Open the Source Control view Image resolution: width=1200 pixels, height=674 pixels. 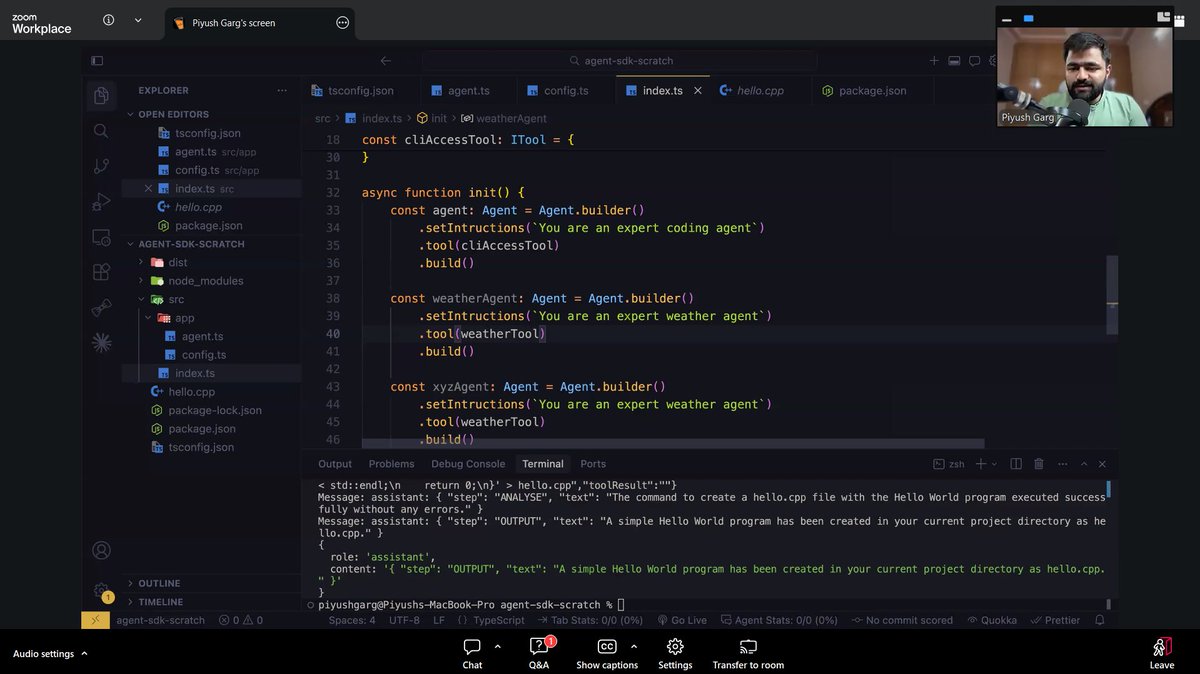tap(101, 166)
